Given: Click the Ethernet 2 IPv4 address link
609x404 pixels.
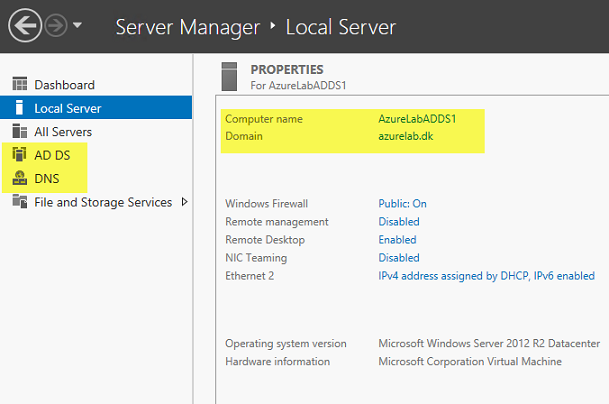Looking at the screenshot, I should tap(486, 276).
